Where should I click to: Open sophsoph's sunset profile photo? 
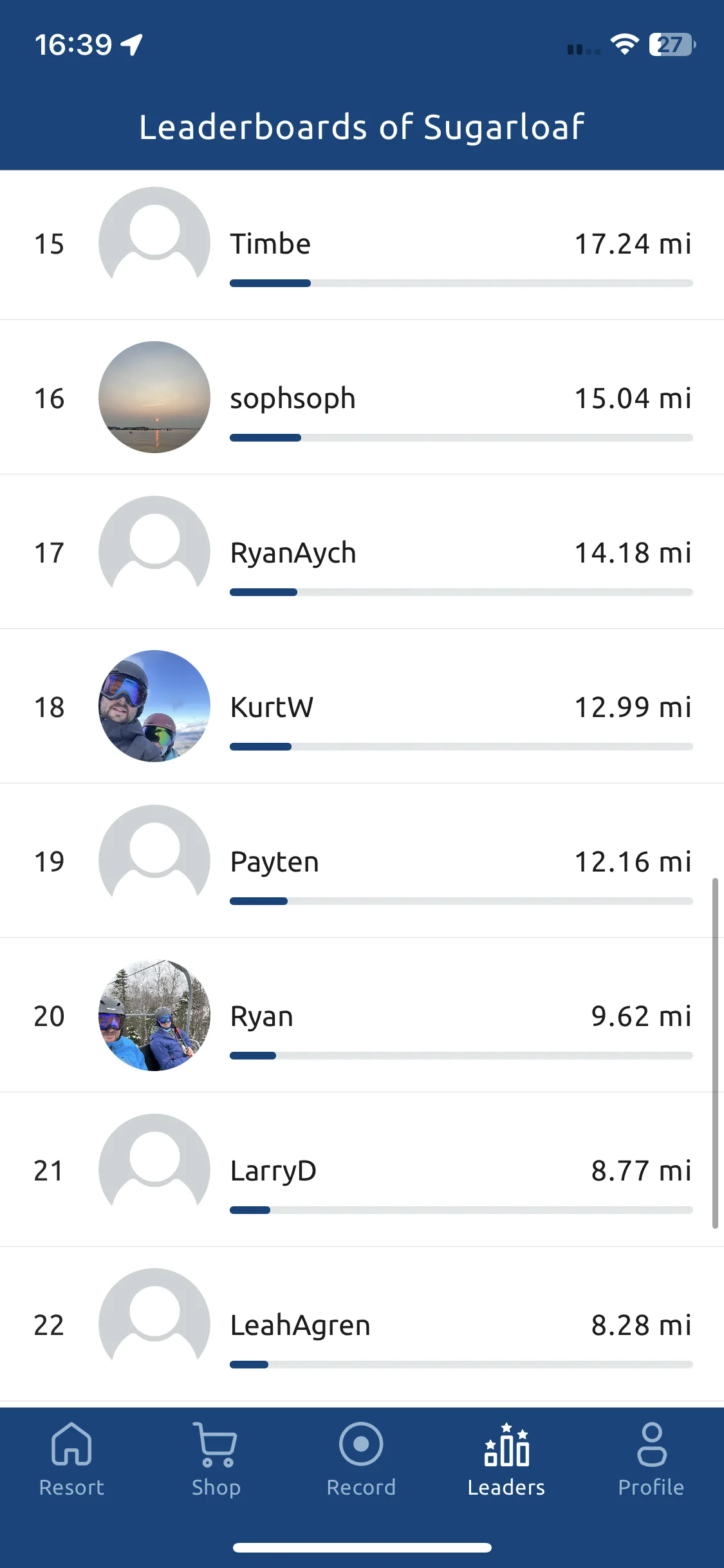pyautogui.click(x=154, y=397)
